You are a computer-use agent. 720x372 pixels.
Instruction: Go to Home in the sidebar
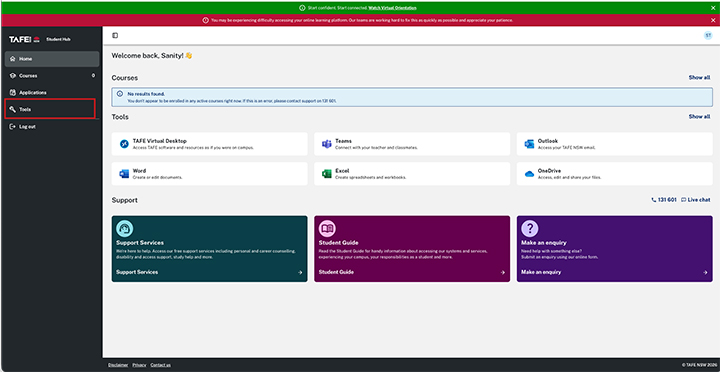pyautogui.click(x=52, y=59)
